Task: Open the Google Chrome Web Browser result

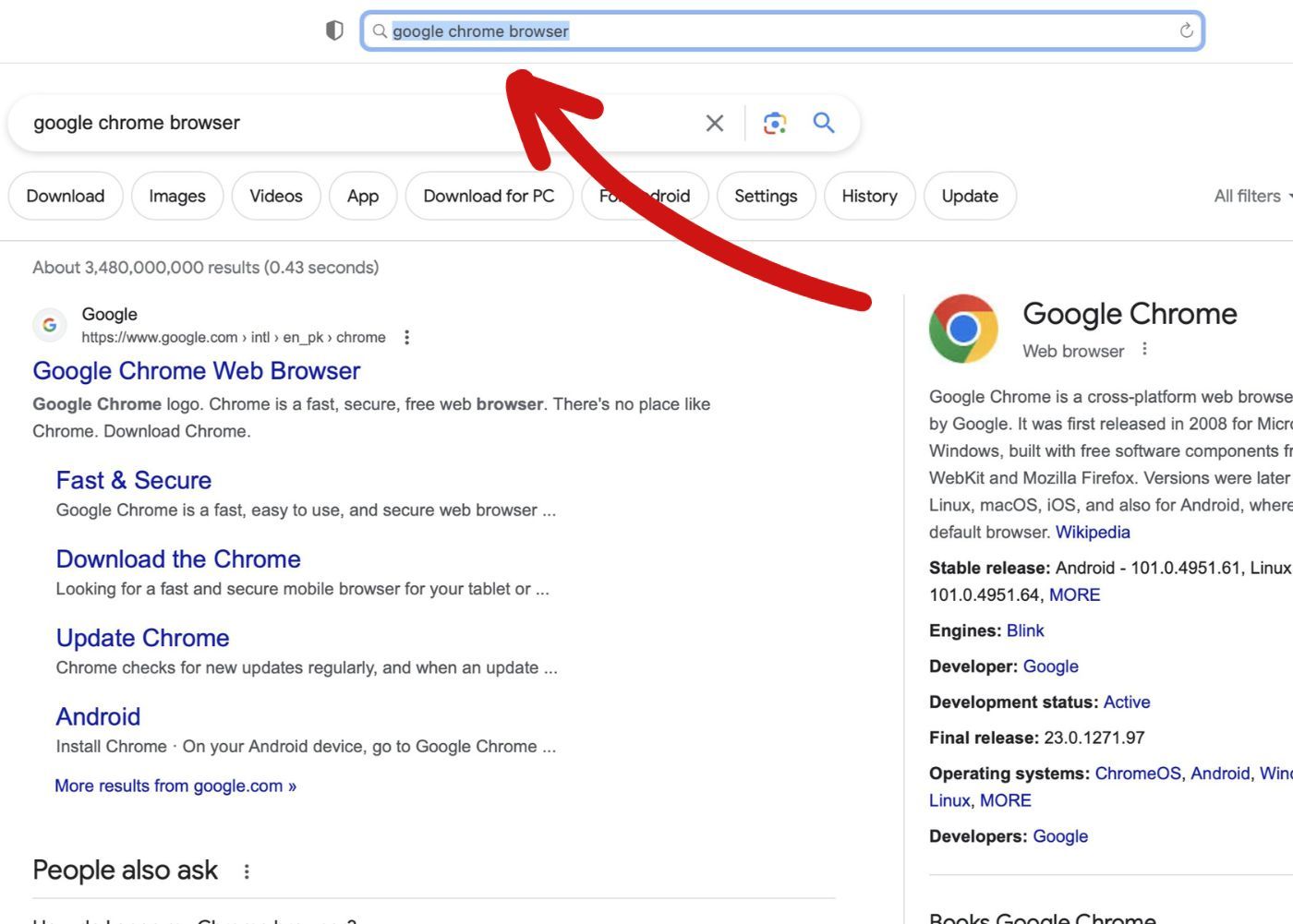Action: pyautogui.click(x=196, y=371)
